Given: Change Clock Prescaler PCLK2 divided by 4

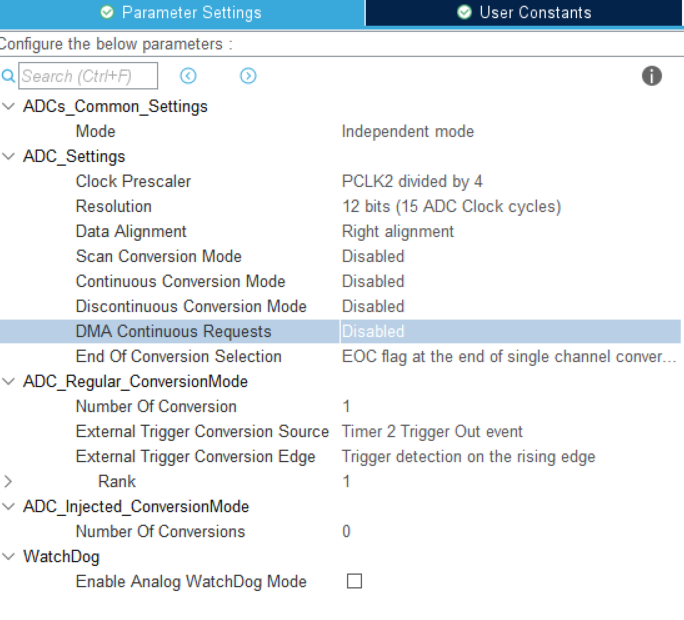Looking at the screenshot, I should [412, 182].
